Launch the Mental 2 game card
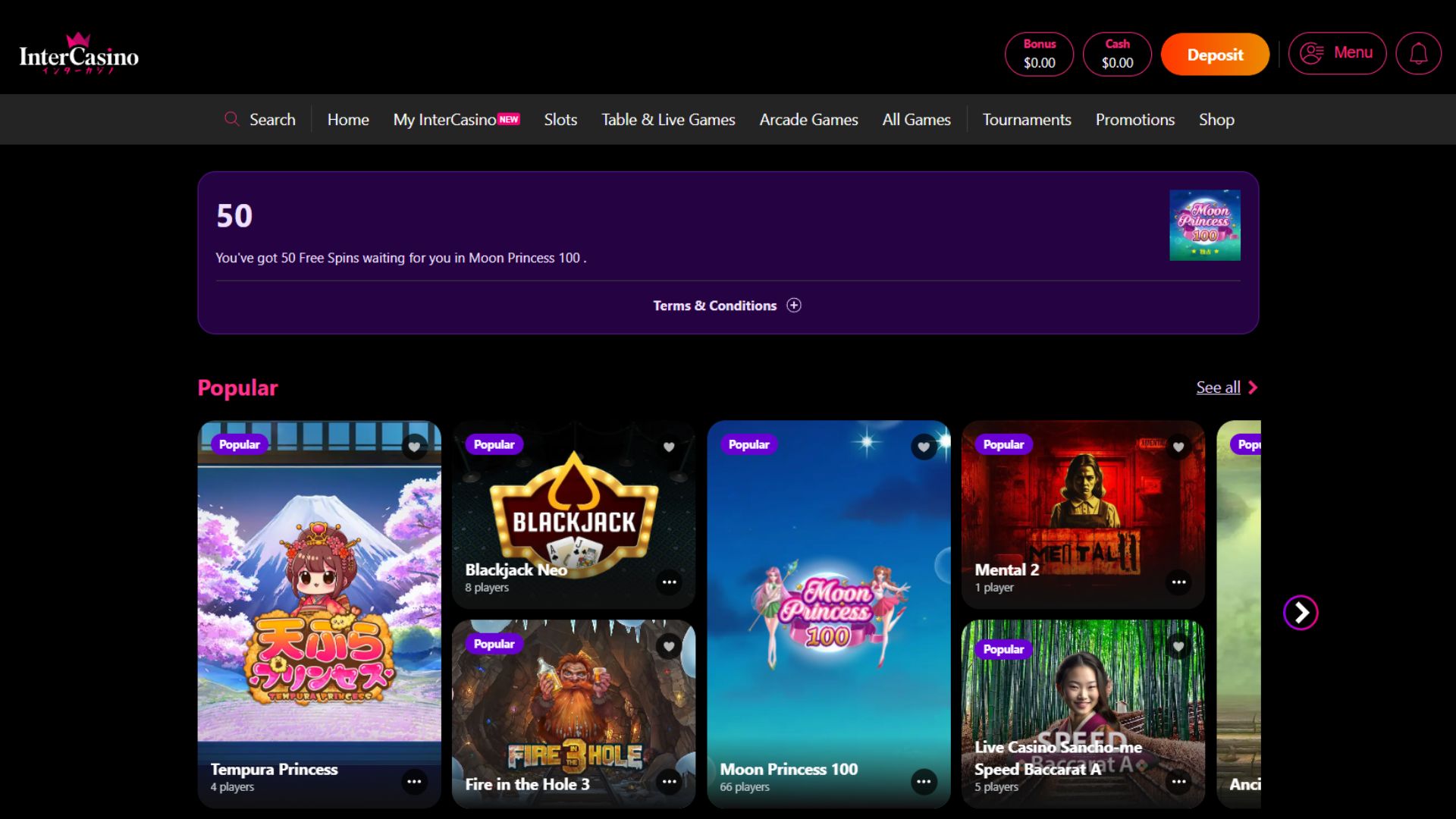Viewport: 1456px width, 819px height. pyautogui.click(x=1083, y=514)
